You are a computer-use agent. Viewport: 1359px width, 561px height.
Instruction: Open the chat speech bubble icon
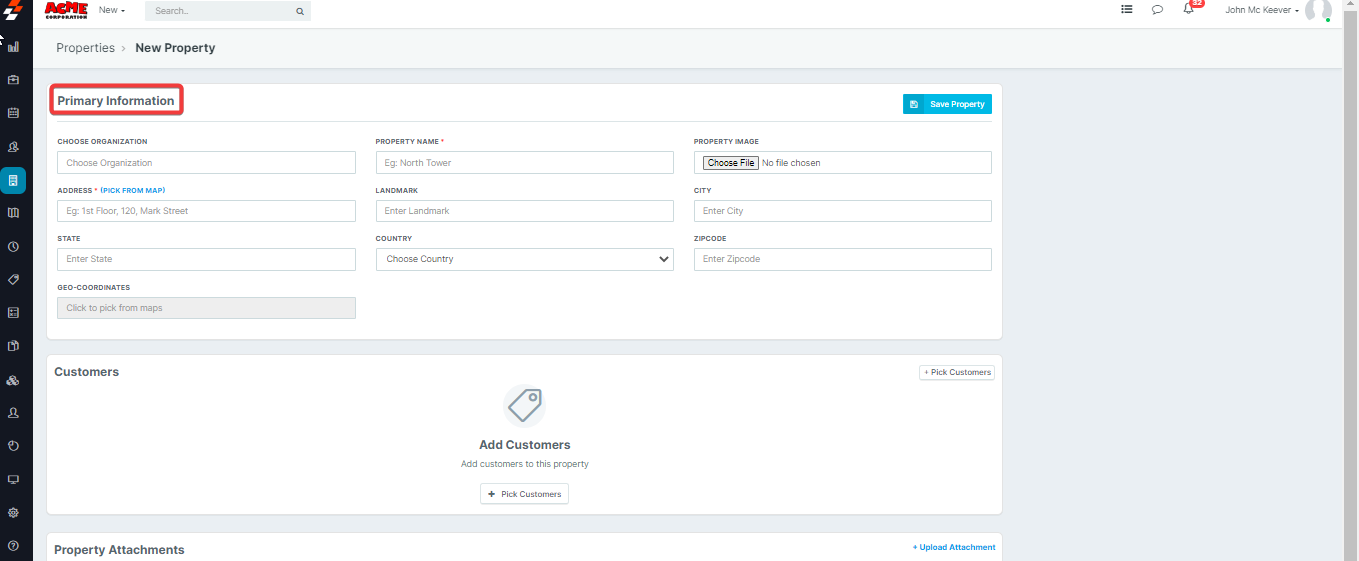click(1157, 10)
